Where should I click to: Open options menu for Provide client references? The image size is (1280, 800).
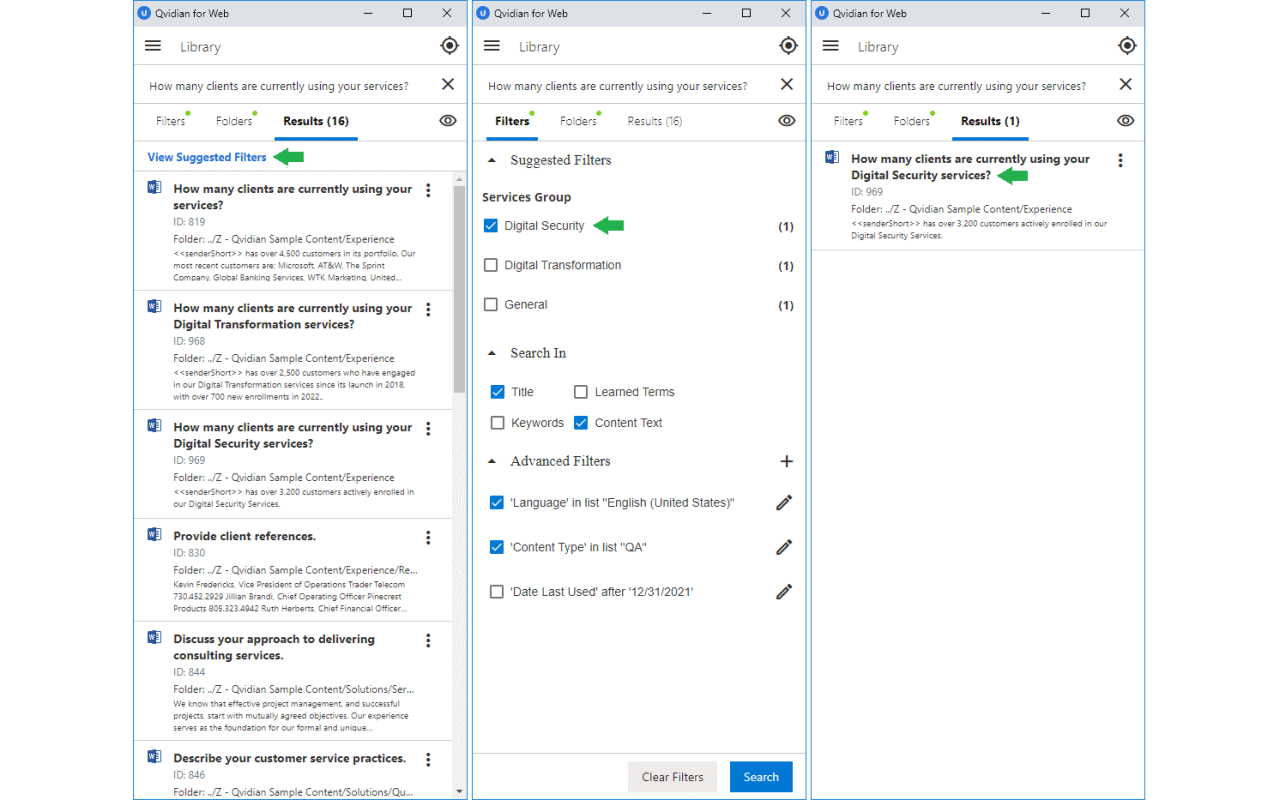pyautogui.click(x=428, y=538)
